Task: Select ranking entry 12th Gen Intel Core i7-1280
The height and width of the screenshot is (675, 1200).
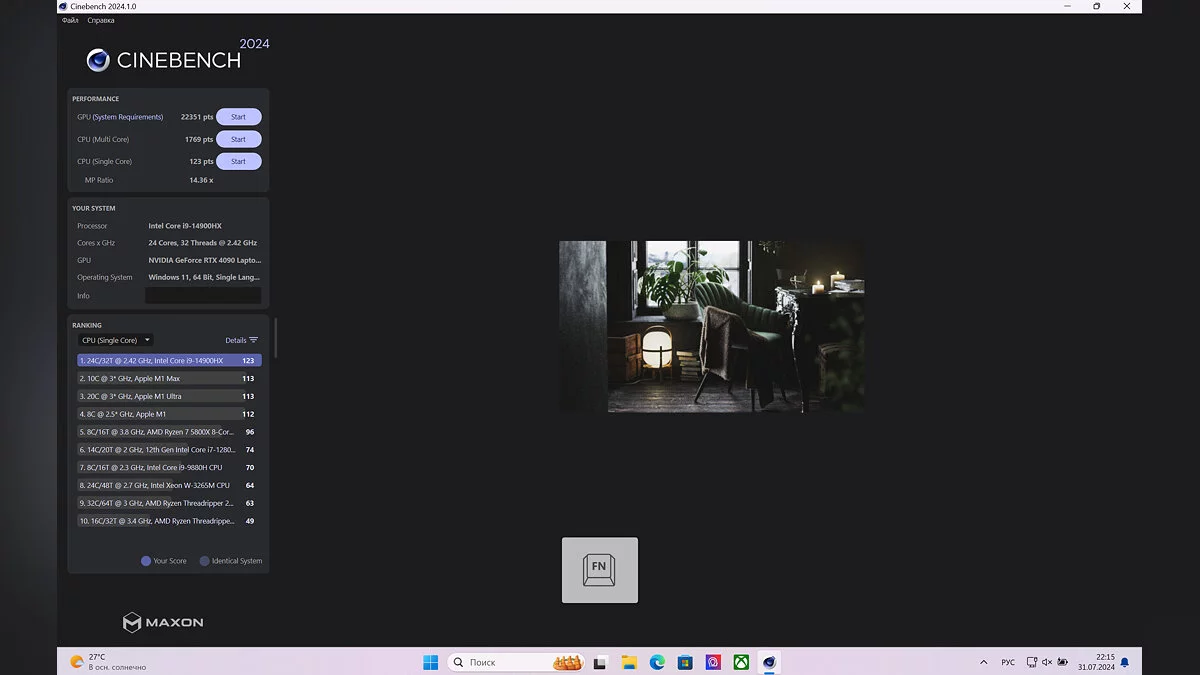Action: pos(169,450)
